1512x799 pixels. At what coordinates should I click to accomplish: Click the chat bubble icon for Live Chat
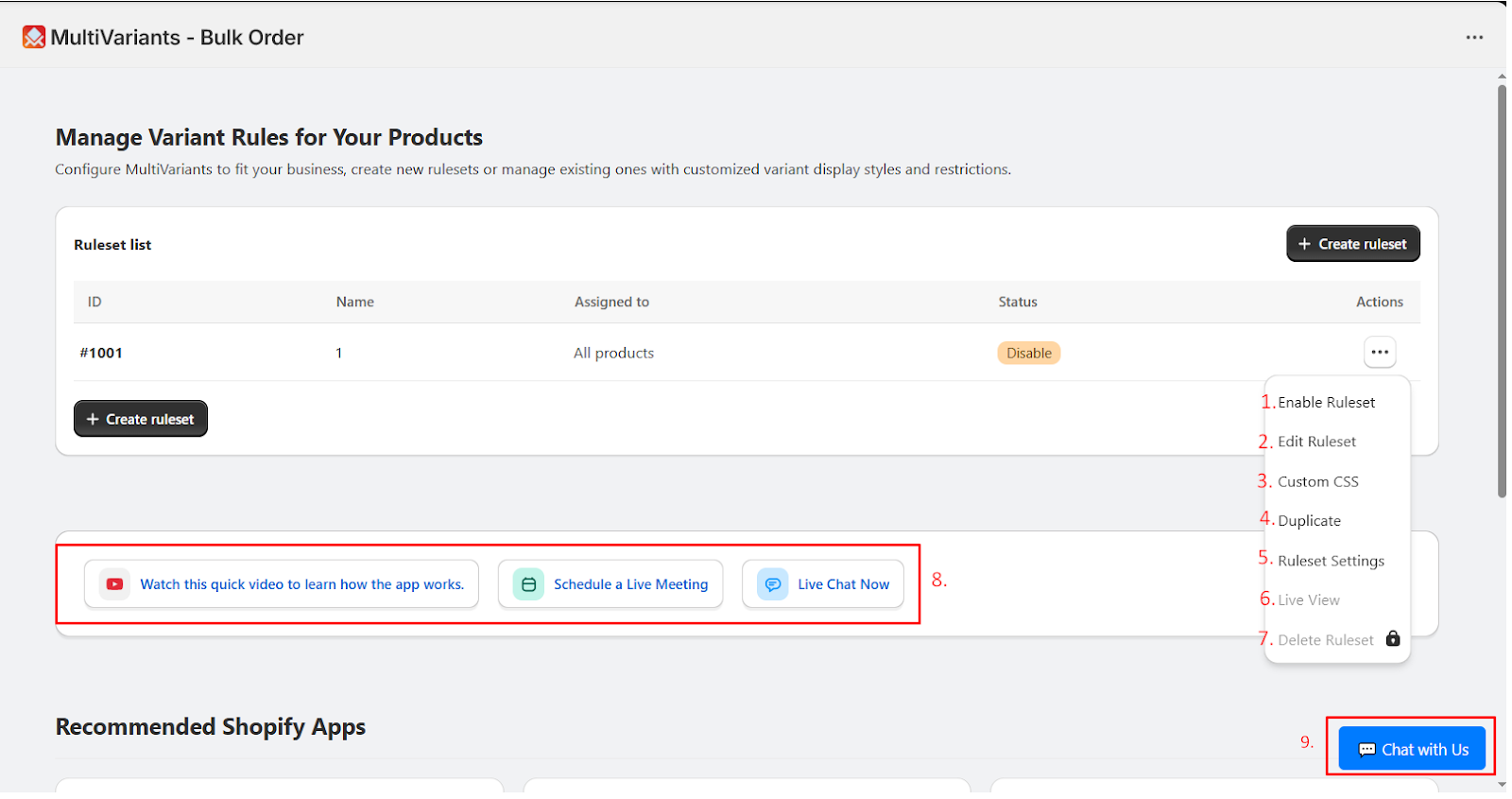[x=772, y=584]
